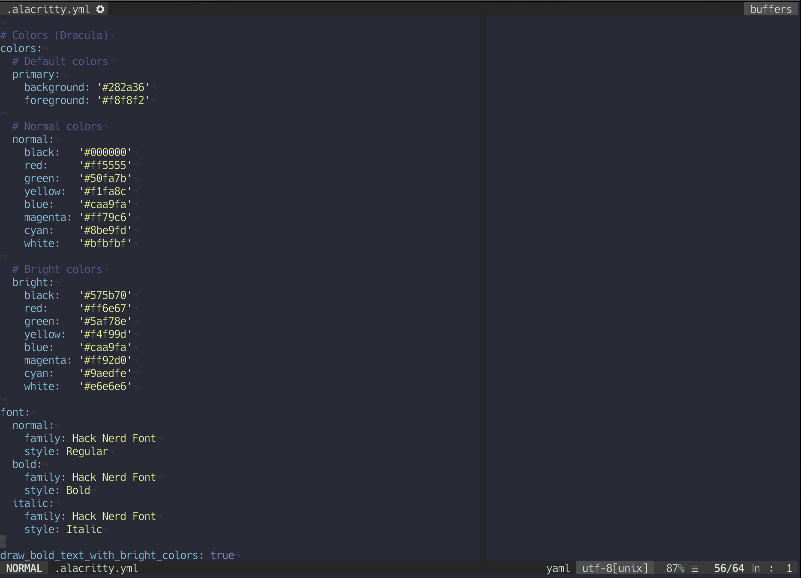The image size is (801, 578).
Task: Click the bright red value '#ff6e67'
Action: 105,309
